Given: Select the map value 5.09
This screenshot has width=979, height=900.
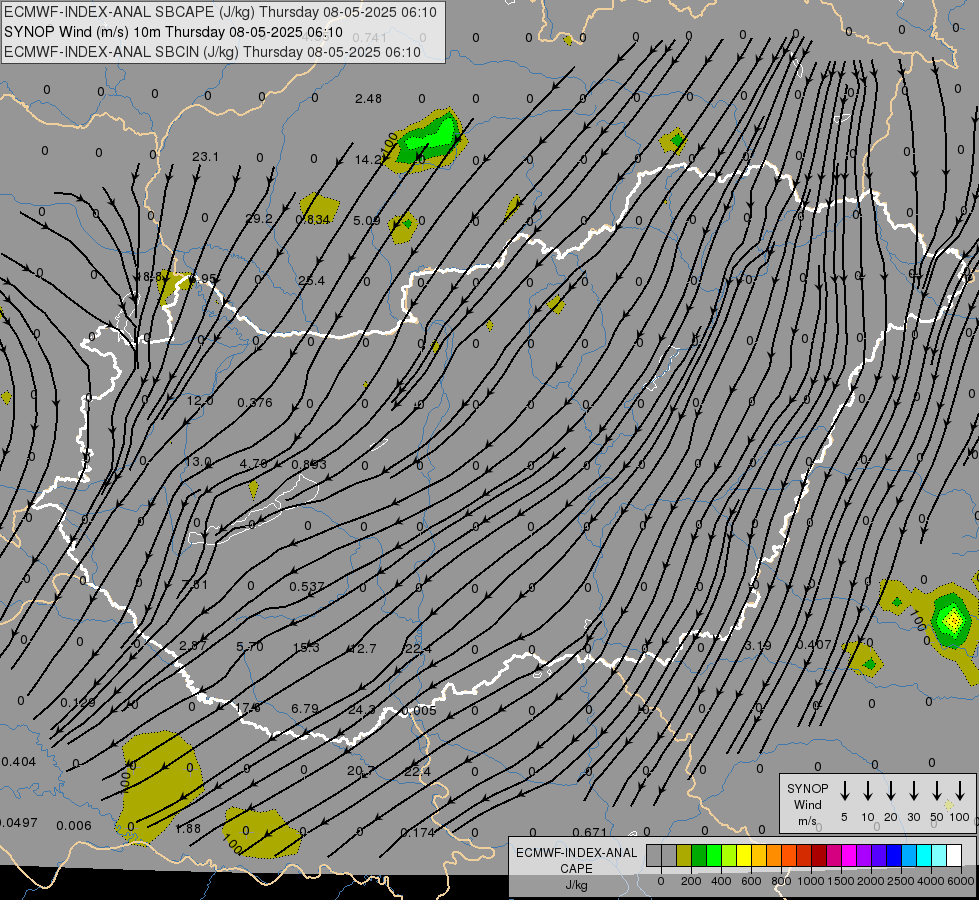Looking at the screenshot, I should (x=367, y=220).
